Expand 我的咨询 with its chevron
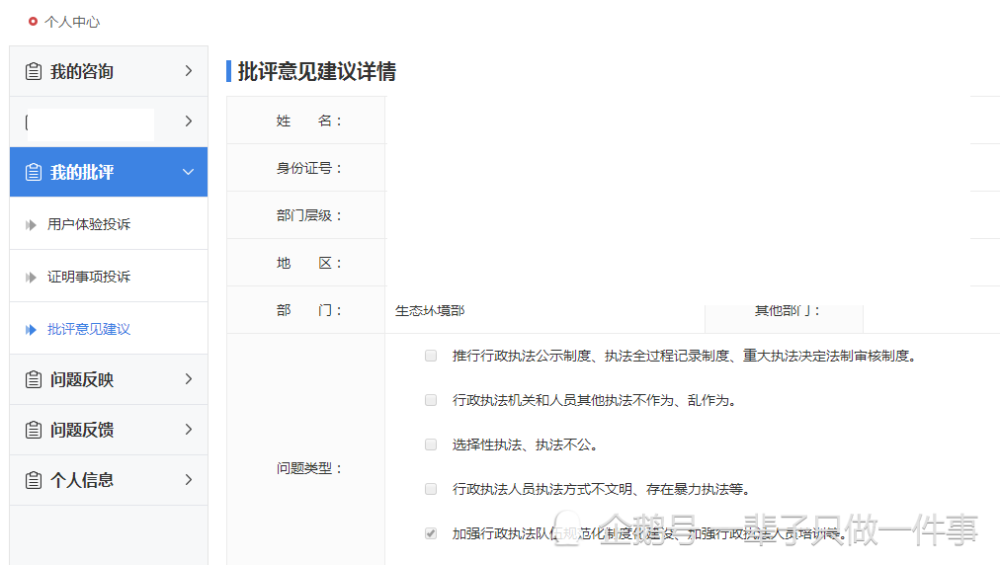The height and width of the screenshot is (565, 1000). [188, 71]
